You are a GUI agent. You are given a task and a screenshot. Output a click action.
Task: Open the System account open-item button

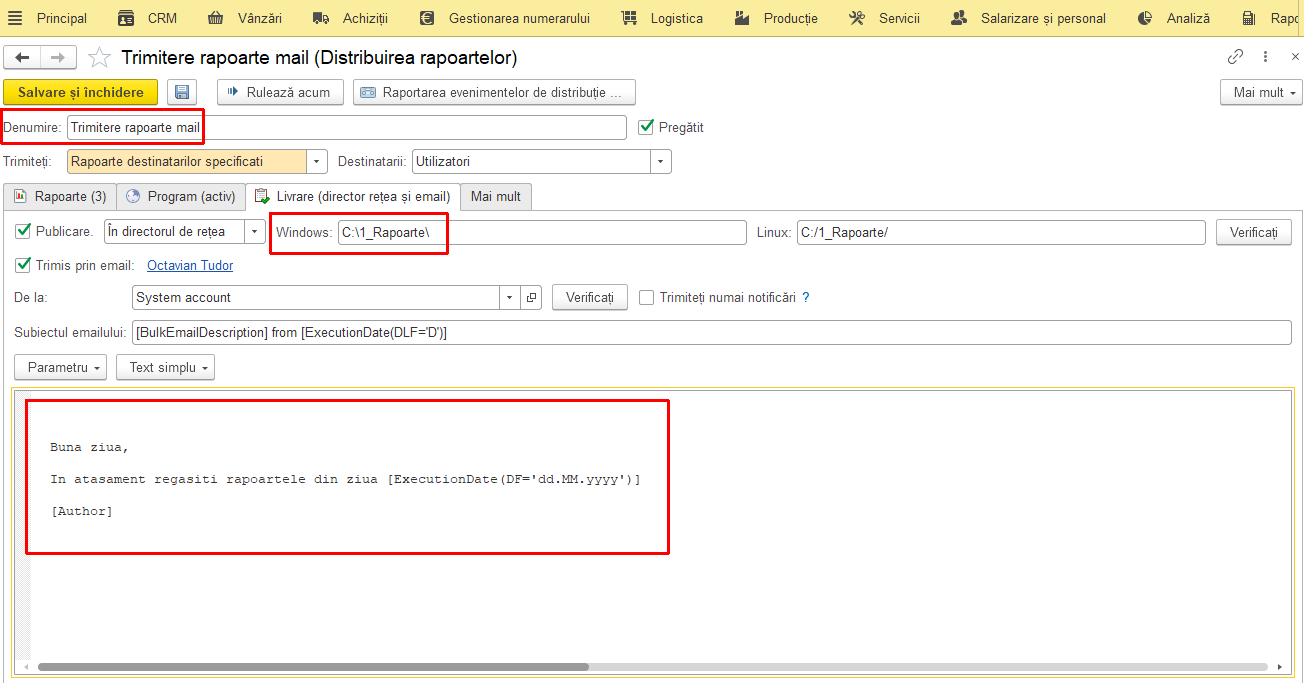click(x=532, y=297)
